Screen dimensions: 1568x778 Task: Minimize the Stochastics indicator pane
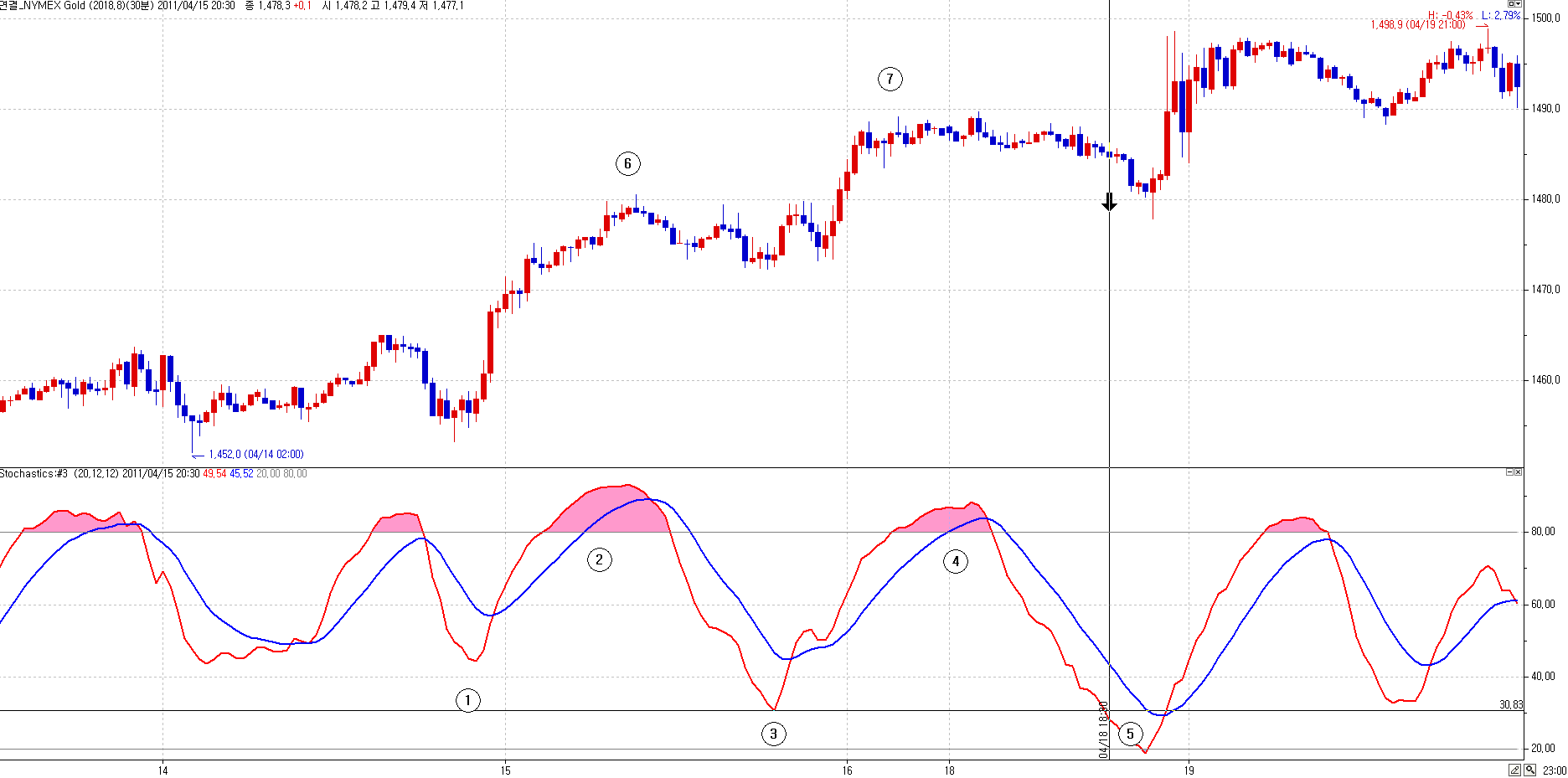(1509, 472)
